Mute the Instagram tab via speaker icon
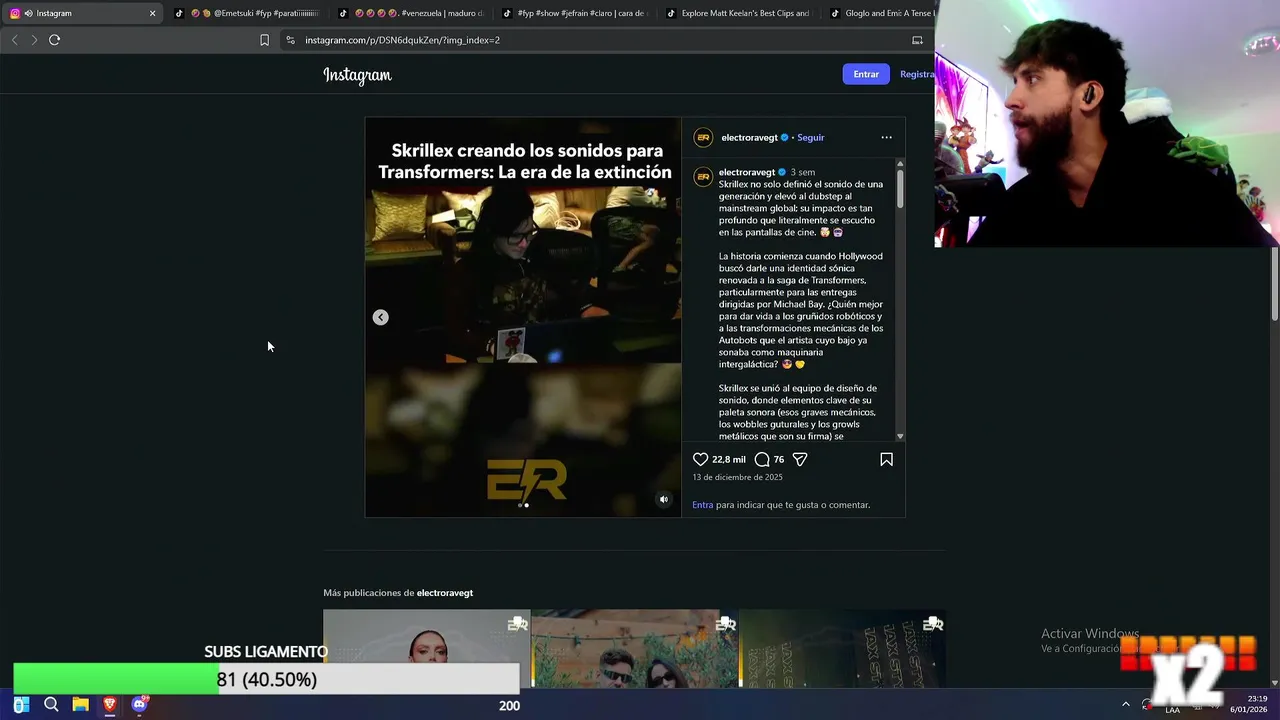Viewport: 1280px width, 720px height. (28, 13)
